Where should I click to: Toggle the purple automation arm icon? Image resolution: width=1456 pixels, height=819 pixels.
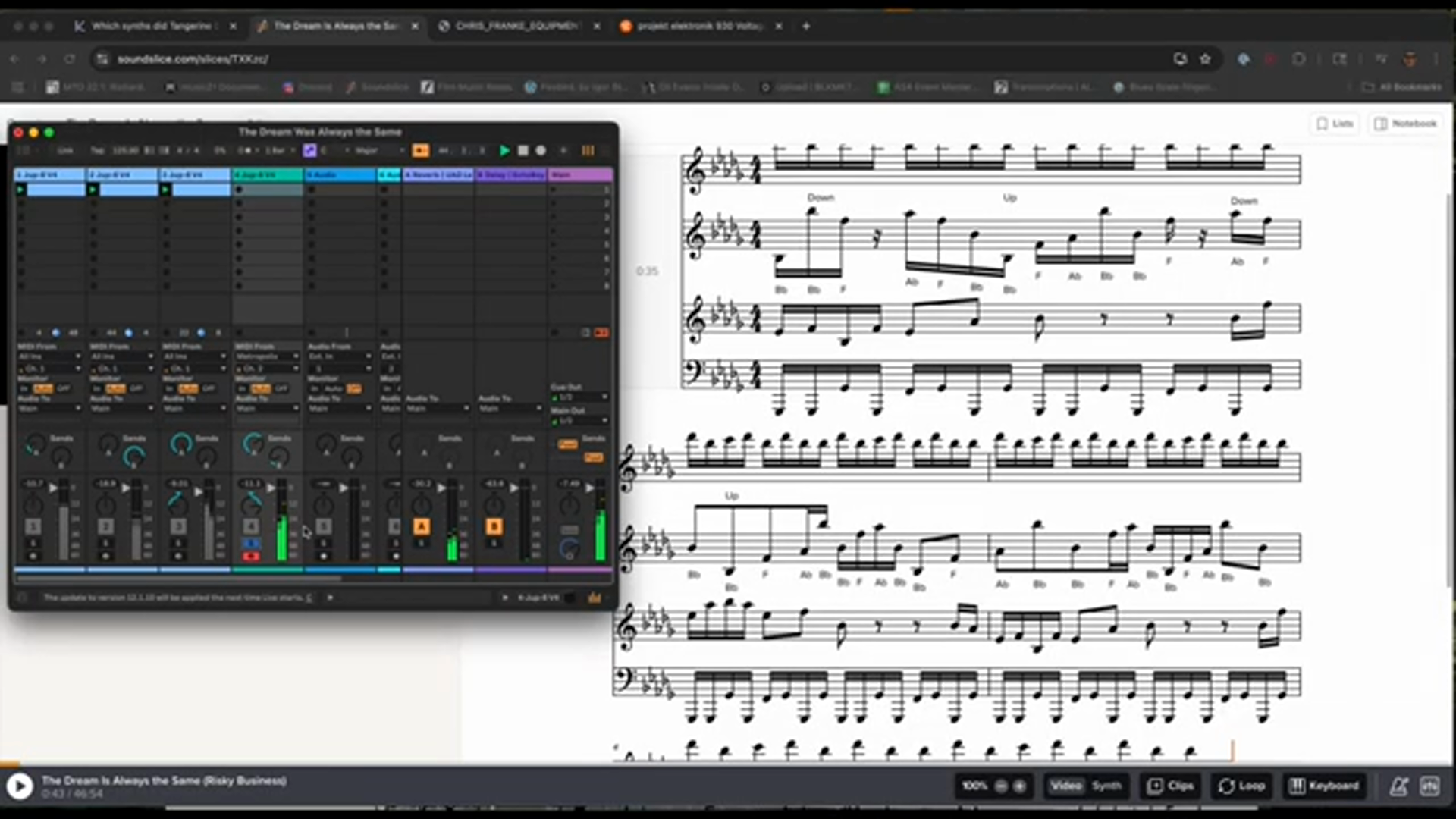[309, 150]
